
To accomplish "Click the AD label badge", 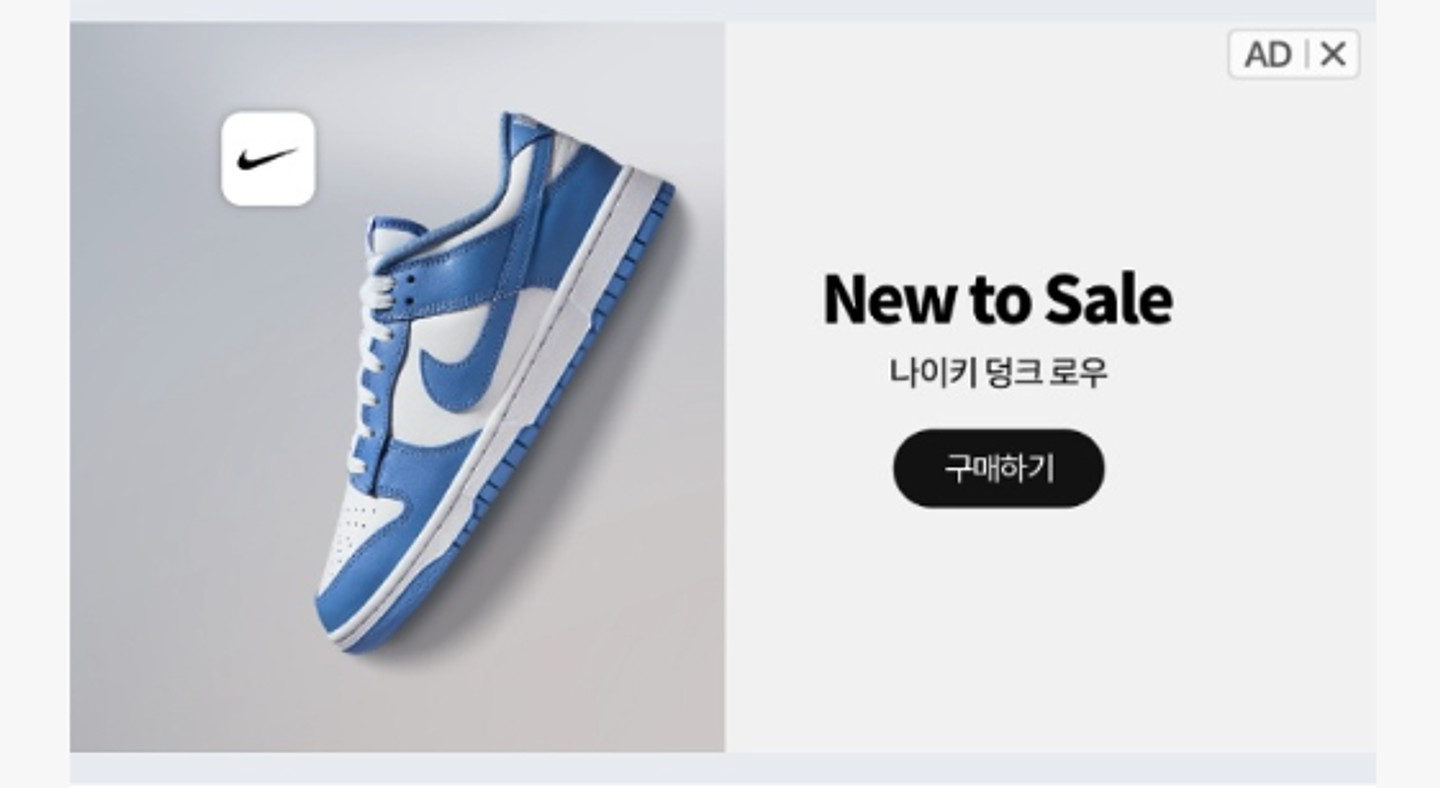I will [x=1267, y=54].
